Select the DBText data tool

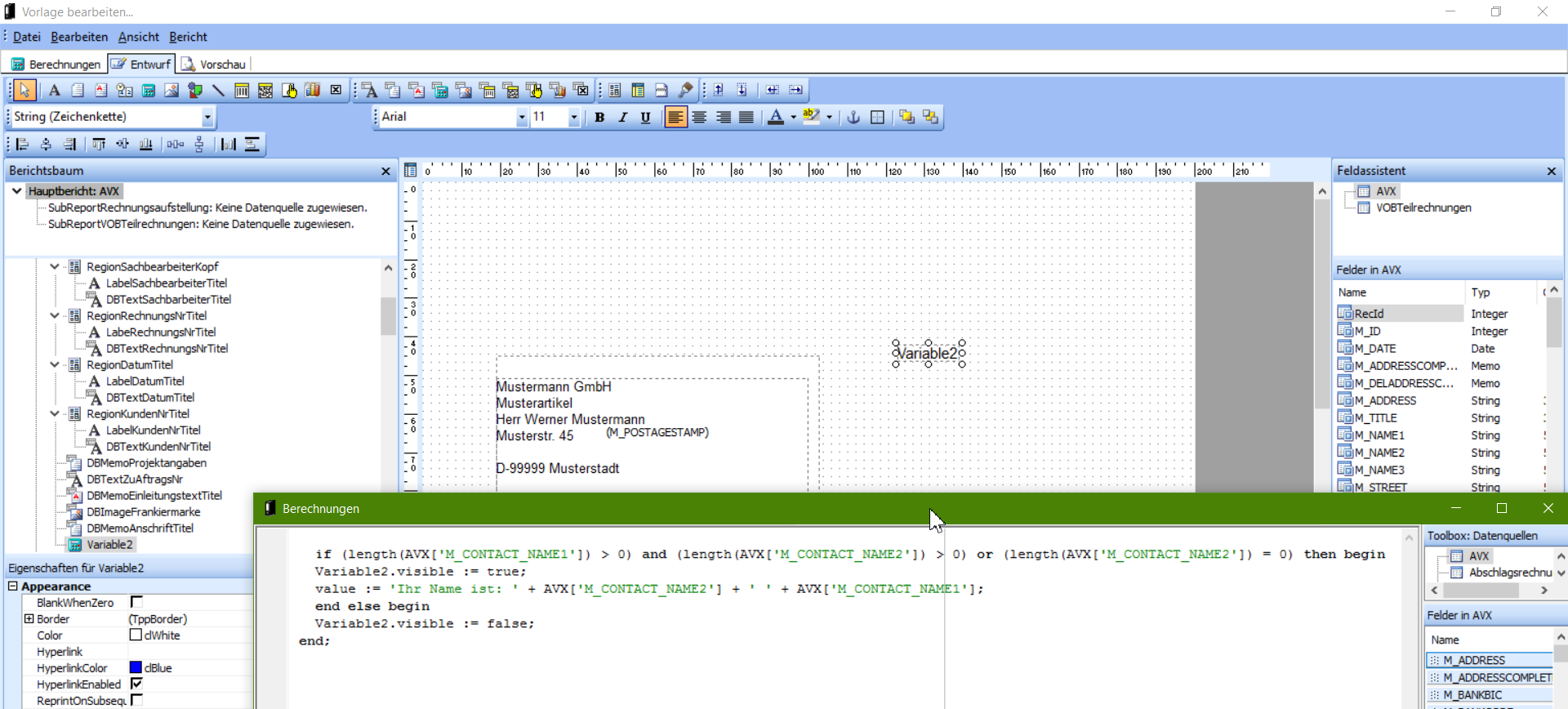click(x=369, y=90)
